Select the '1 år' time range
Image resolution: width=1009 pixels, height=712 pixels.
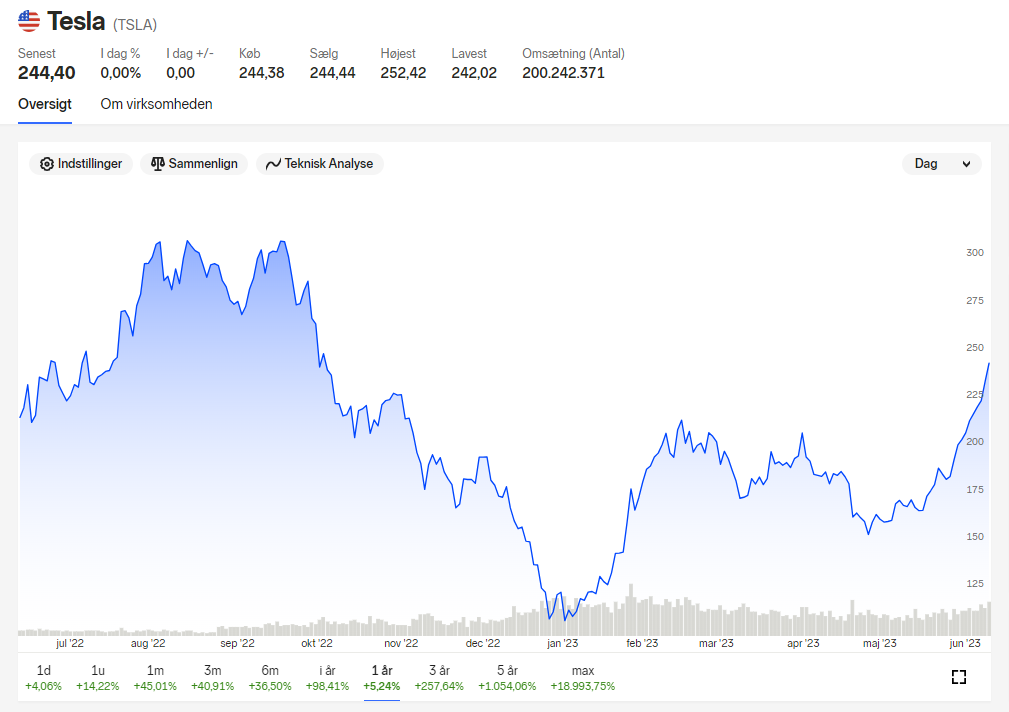pos(382,678)
